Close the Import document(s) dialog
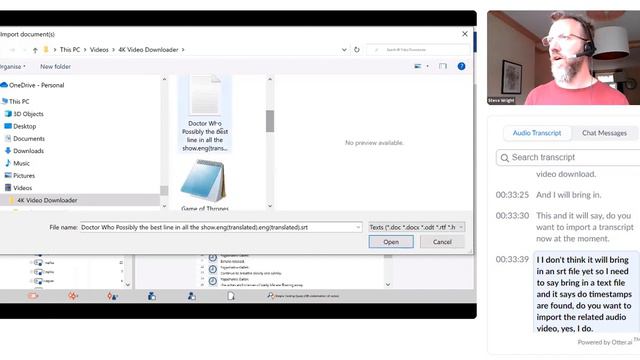Image resolution: width=640 pixels, height=360 pixels. tap(464, 34)
